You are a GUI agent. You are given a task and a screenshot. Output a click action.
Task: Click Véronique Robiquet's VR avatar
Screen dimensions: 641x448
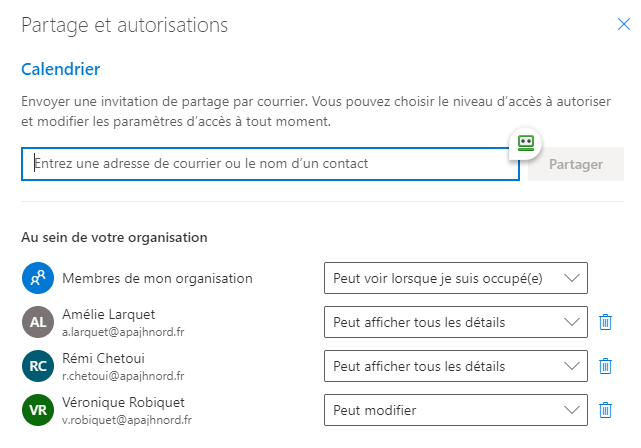point(38,410)
